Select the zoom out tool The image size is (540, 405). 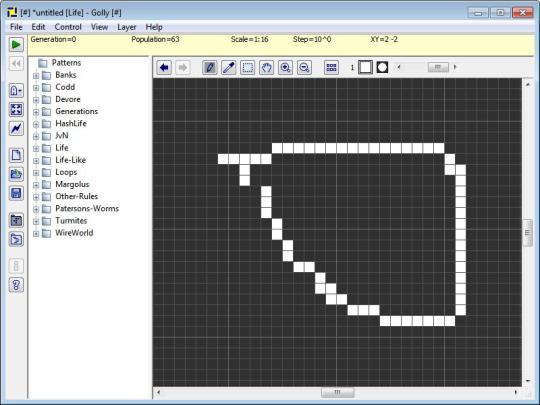304,67
